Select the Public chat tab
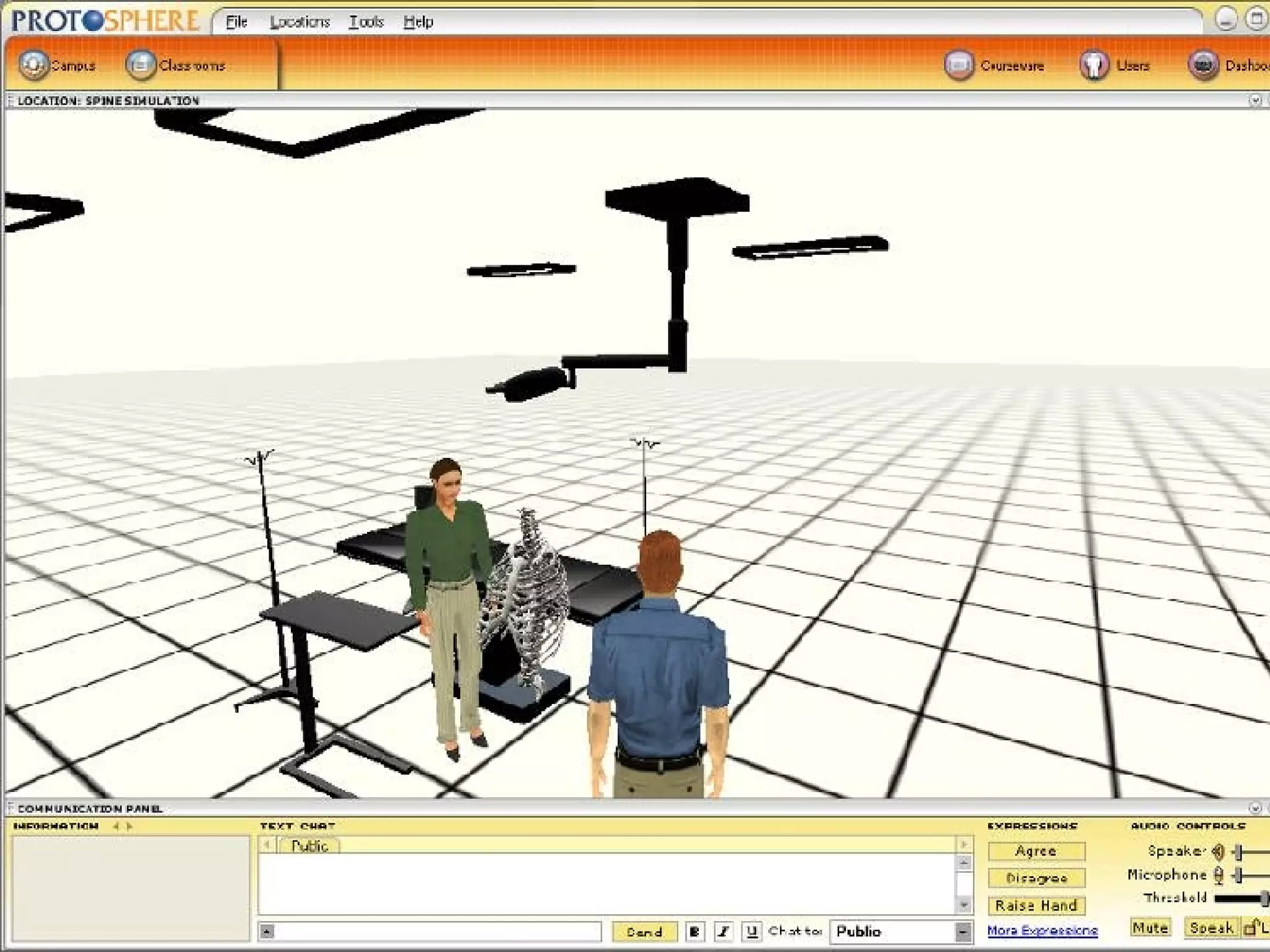This screenshot has width=1270, height=952. pyautogui.click(x=309, y=846)
